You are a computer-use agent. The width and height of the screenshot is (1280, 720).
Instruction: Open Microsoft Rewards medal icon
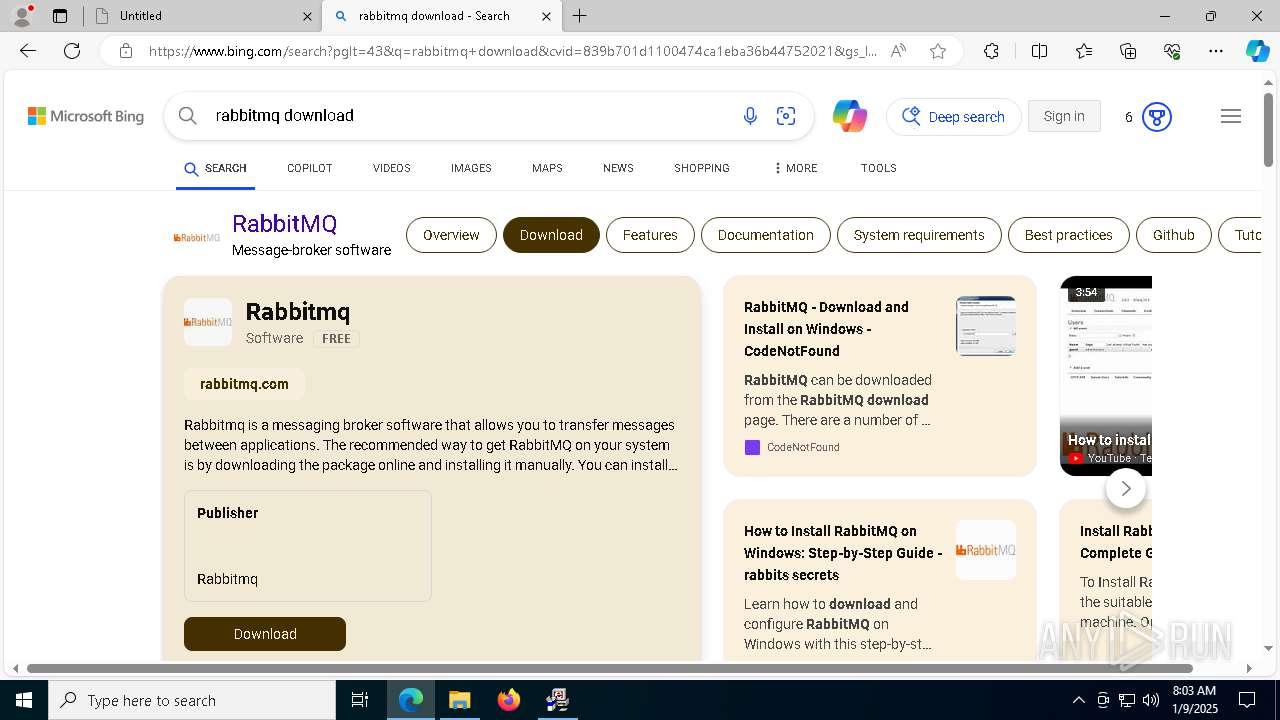pos(1157,117)
